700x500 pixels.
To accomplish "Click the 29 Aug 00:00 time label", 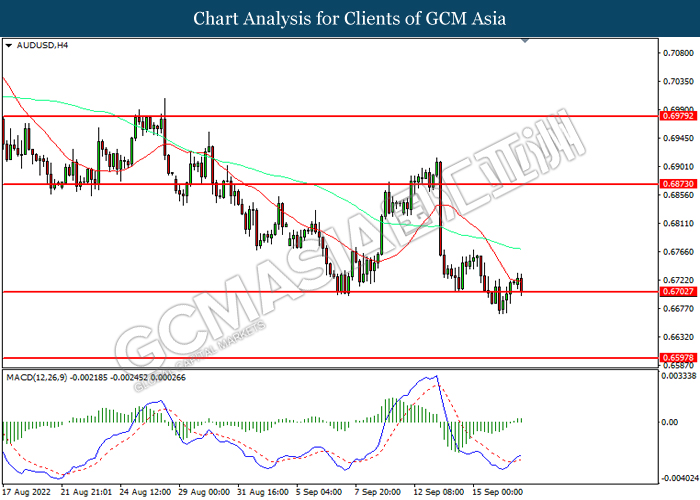I will pos(204,492).
